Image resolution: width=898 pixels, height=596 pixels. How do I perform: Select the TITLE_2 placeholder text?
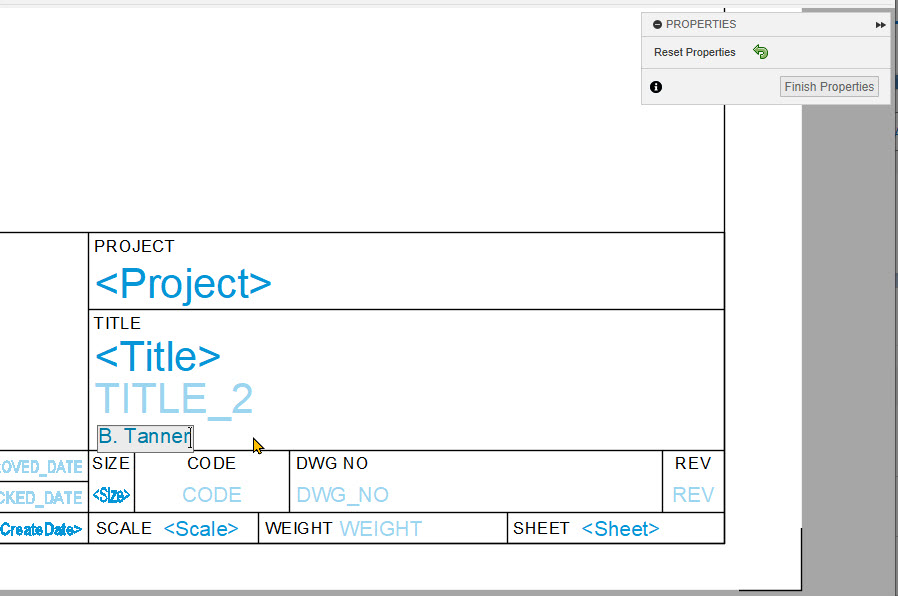coord(174,399)
